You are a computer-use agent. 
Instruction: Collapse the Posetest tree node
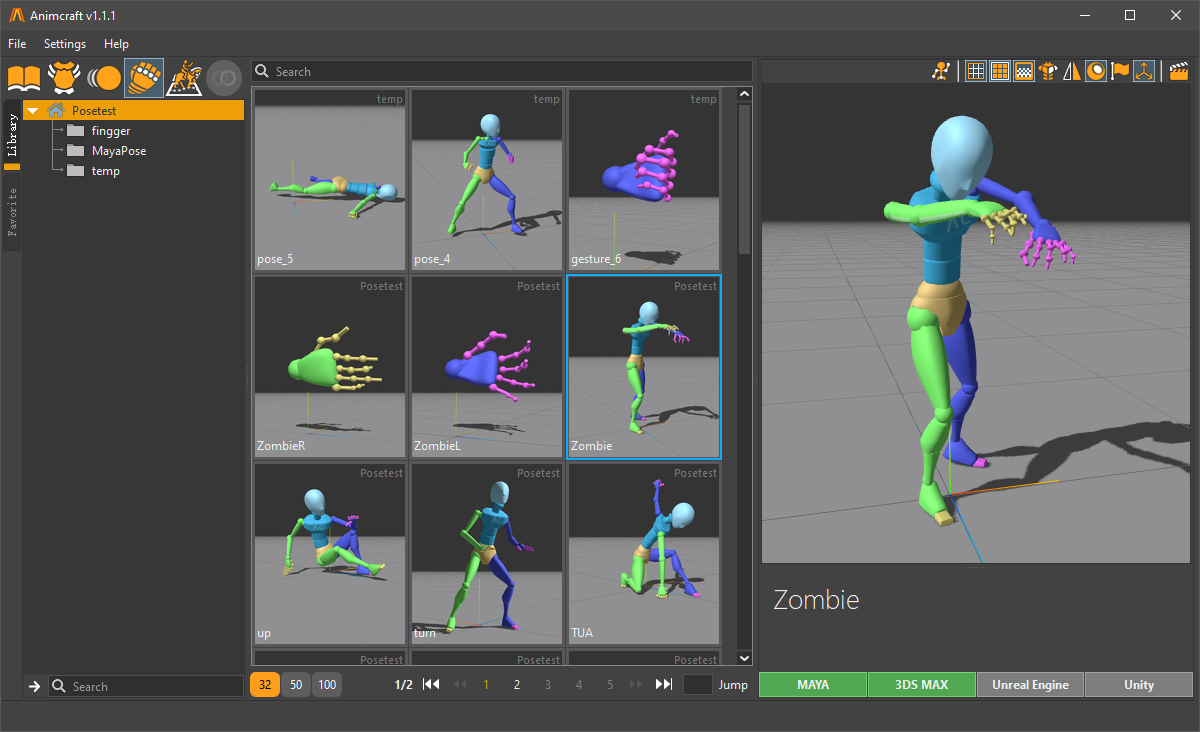tap(33, 111)
